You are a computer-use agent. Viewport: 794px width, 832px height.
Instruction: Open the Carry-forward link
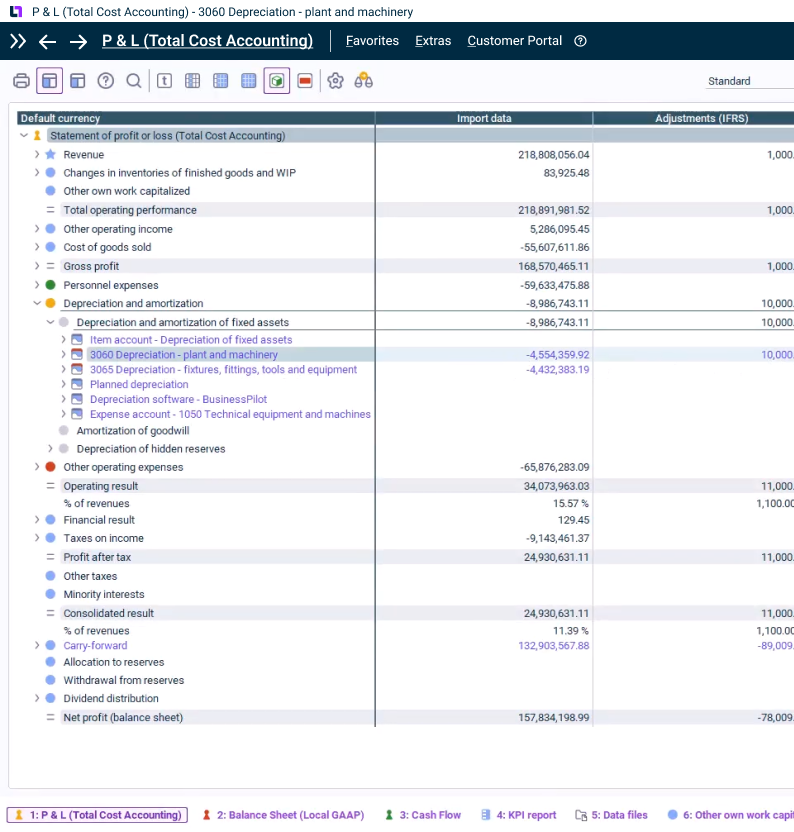[x=95, y=646]
